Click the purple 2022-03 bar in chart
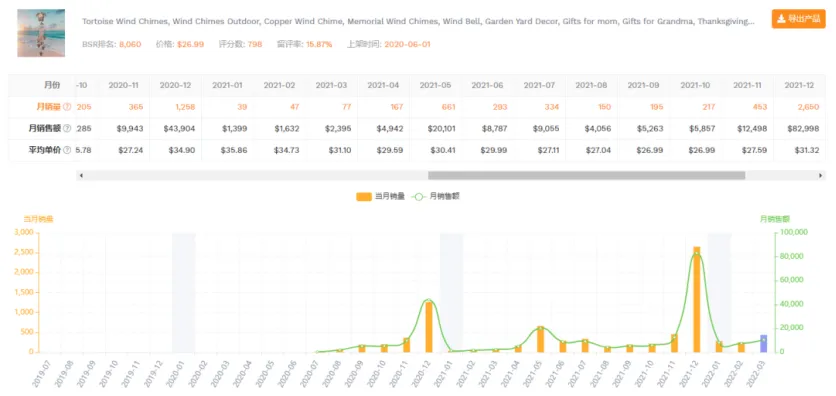836x396 pixels. tap(763, 343)
